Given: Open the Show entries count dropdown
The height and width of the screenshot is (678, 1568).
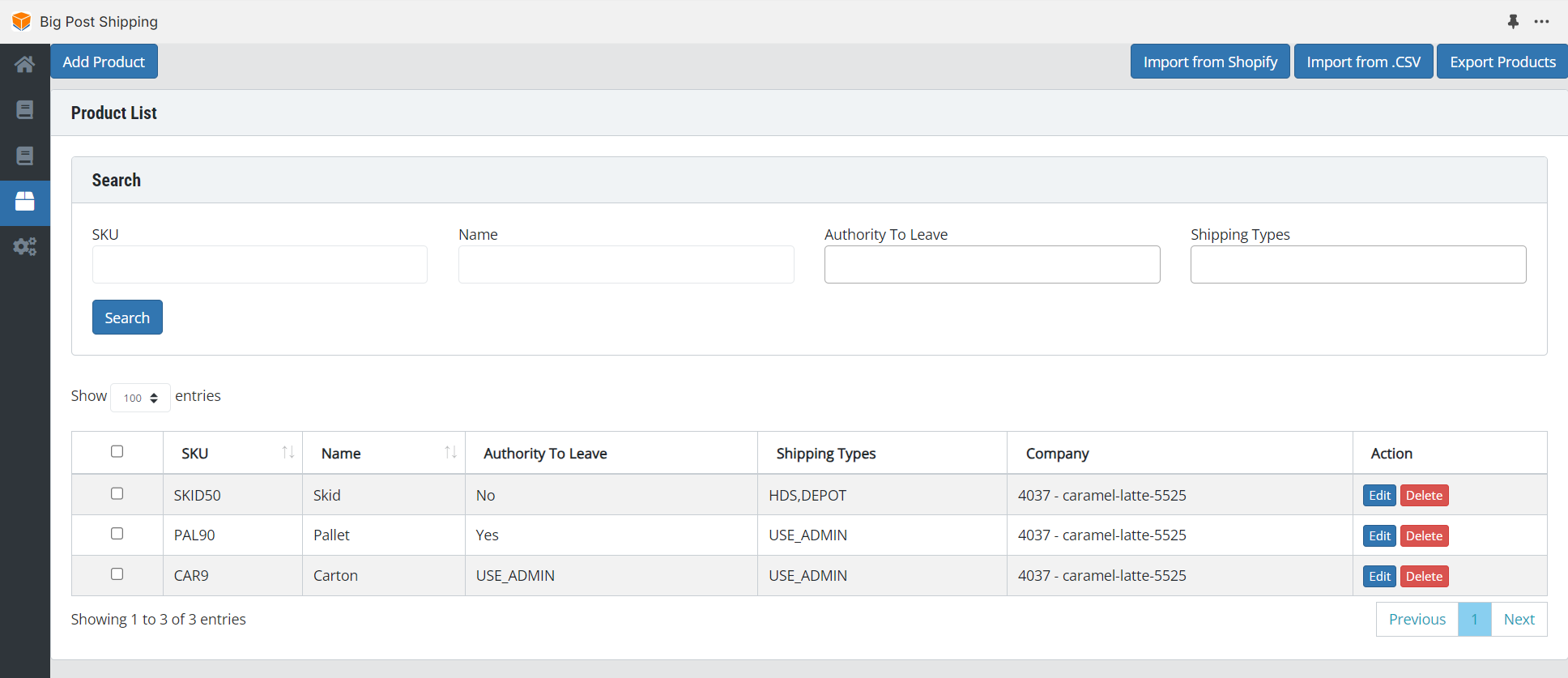Looking at the screenshot, I should 140,398.
